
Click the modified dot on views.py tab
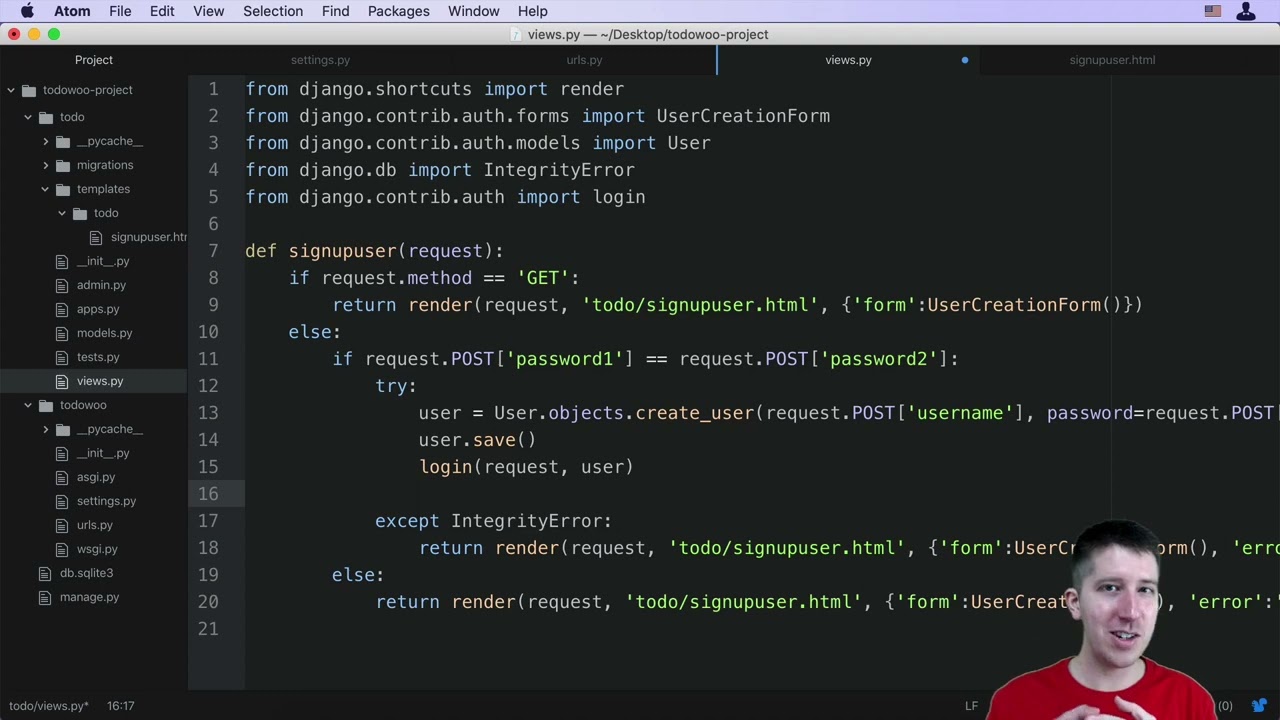965,60
